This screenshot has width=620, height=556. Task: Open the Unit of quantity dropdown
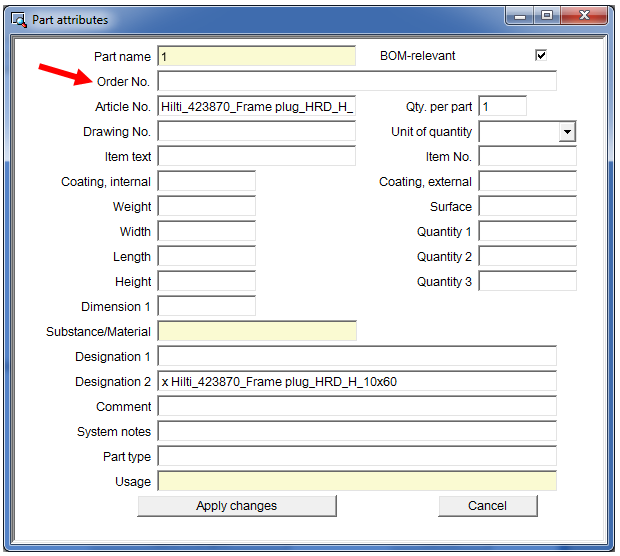coord(567,132)
